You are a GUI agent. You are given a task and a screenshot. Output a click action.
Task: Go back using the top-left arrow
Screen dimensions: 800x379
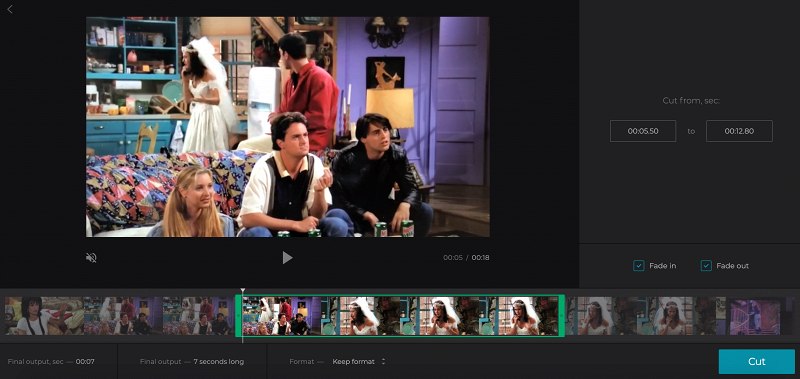pos(10,9)
